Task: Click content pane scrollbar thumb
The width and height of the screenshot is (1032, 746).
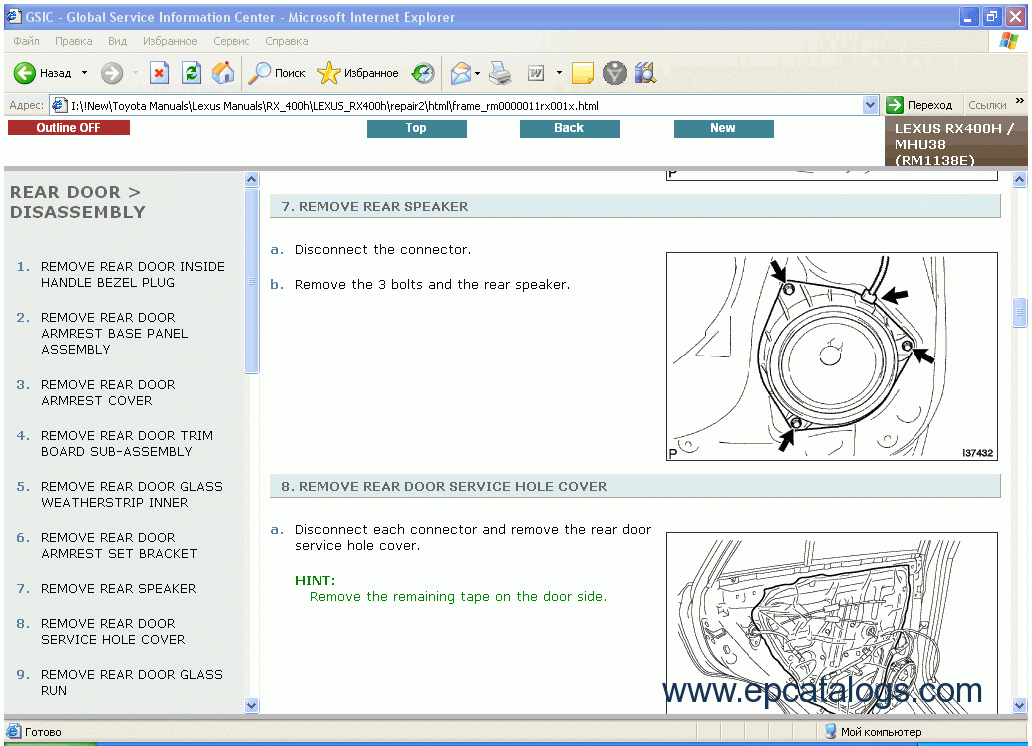Action: (1019, 313)
